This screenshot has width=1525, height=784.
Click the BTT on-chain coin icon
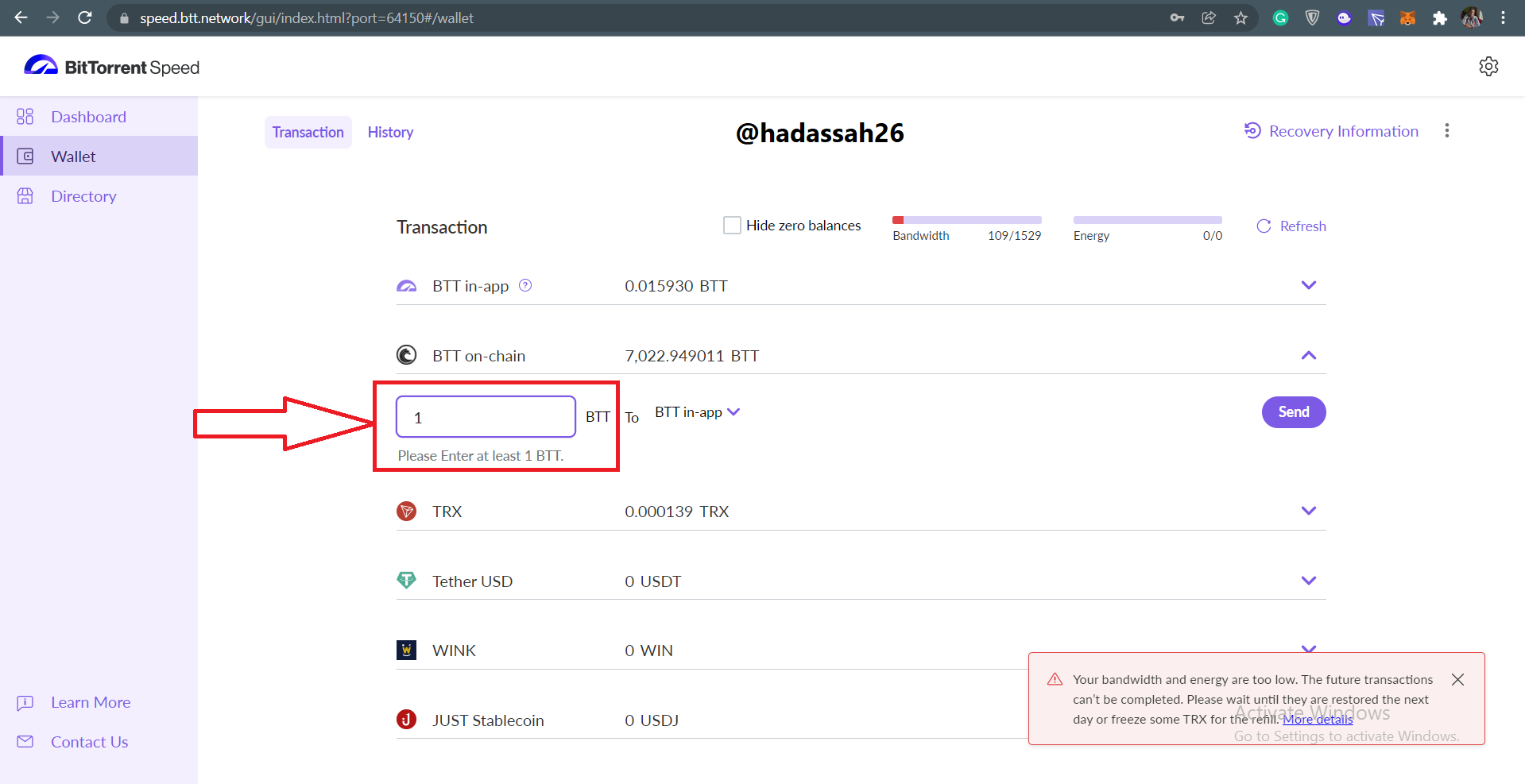pos(406,355)
